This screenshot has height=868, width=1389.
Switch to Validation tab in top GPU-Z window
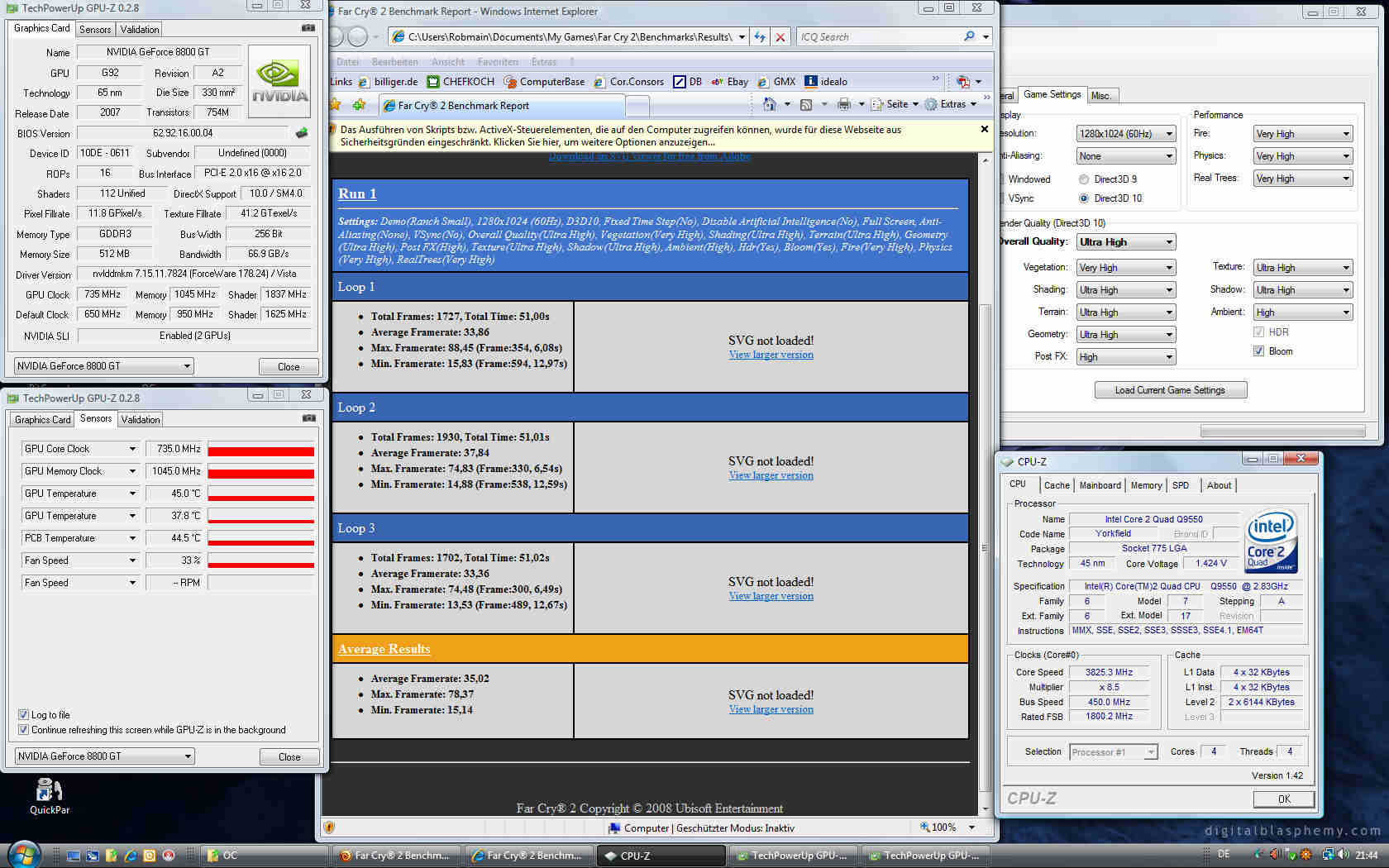(140, 29)
